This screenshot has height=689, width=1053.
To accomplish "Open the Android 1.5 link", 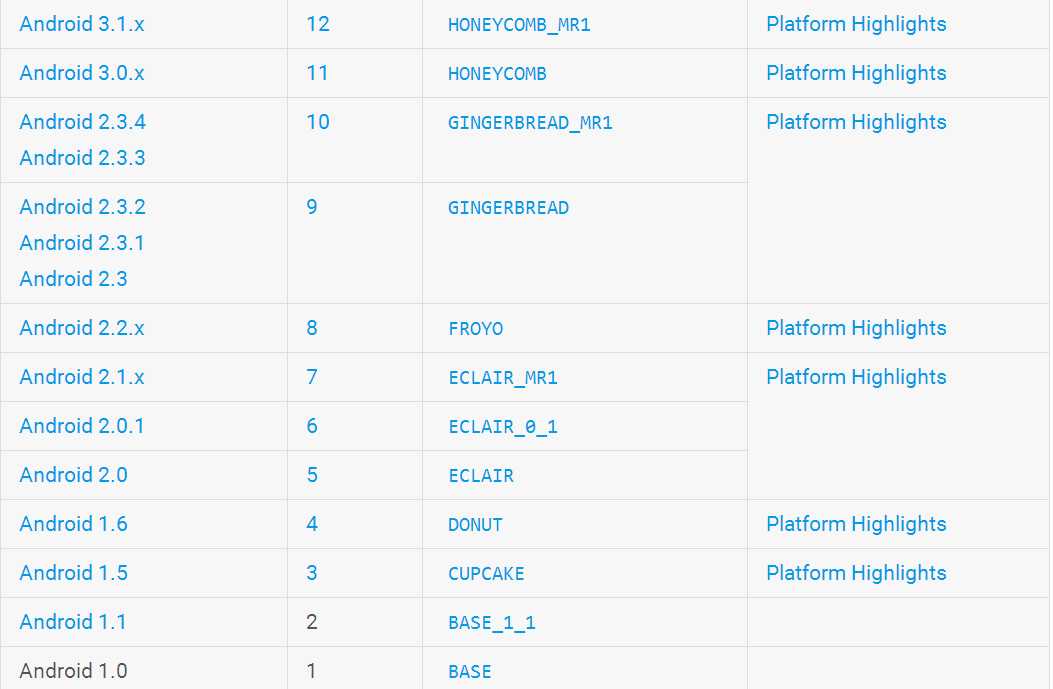I will point(73,573).
